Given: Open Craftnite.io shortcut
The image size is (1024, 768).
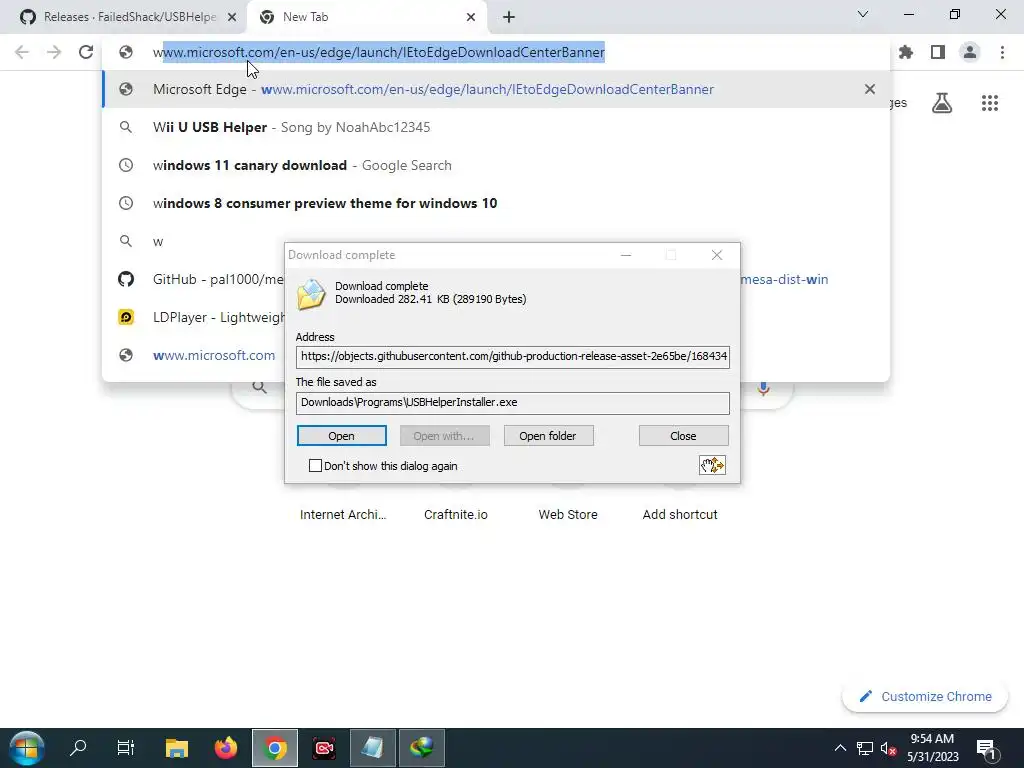Looking at the screenshot, I should [456, 515].
